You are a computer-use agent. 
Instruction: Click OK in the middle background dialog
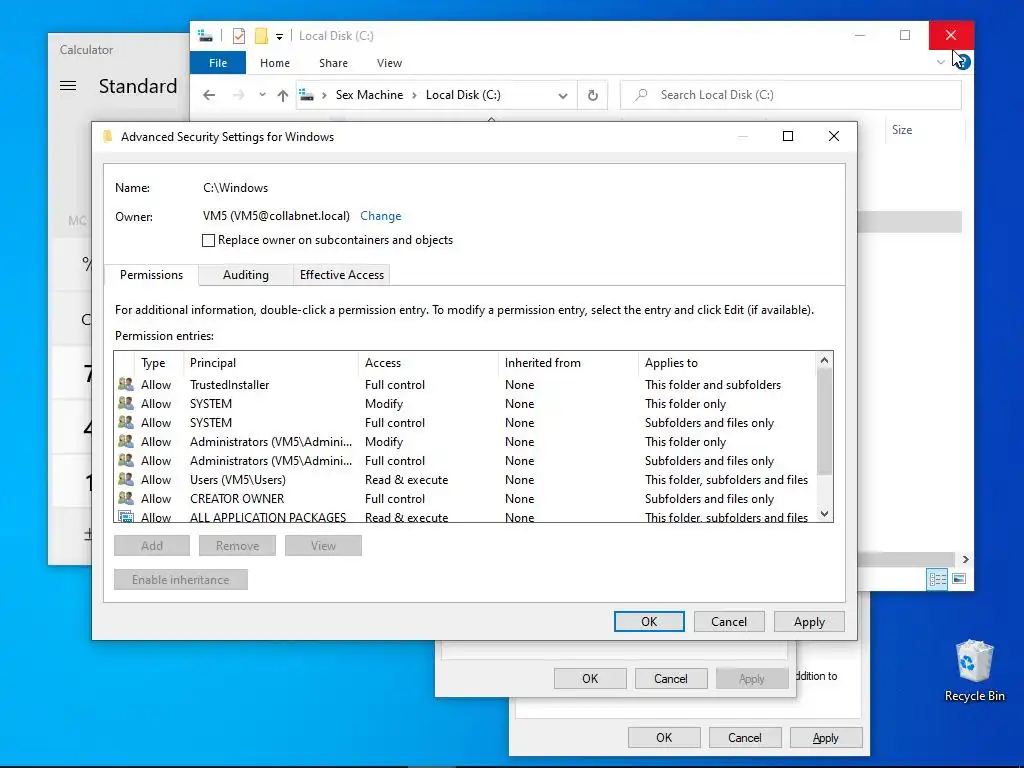[590, 679]
